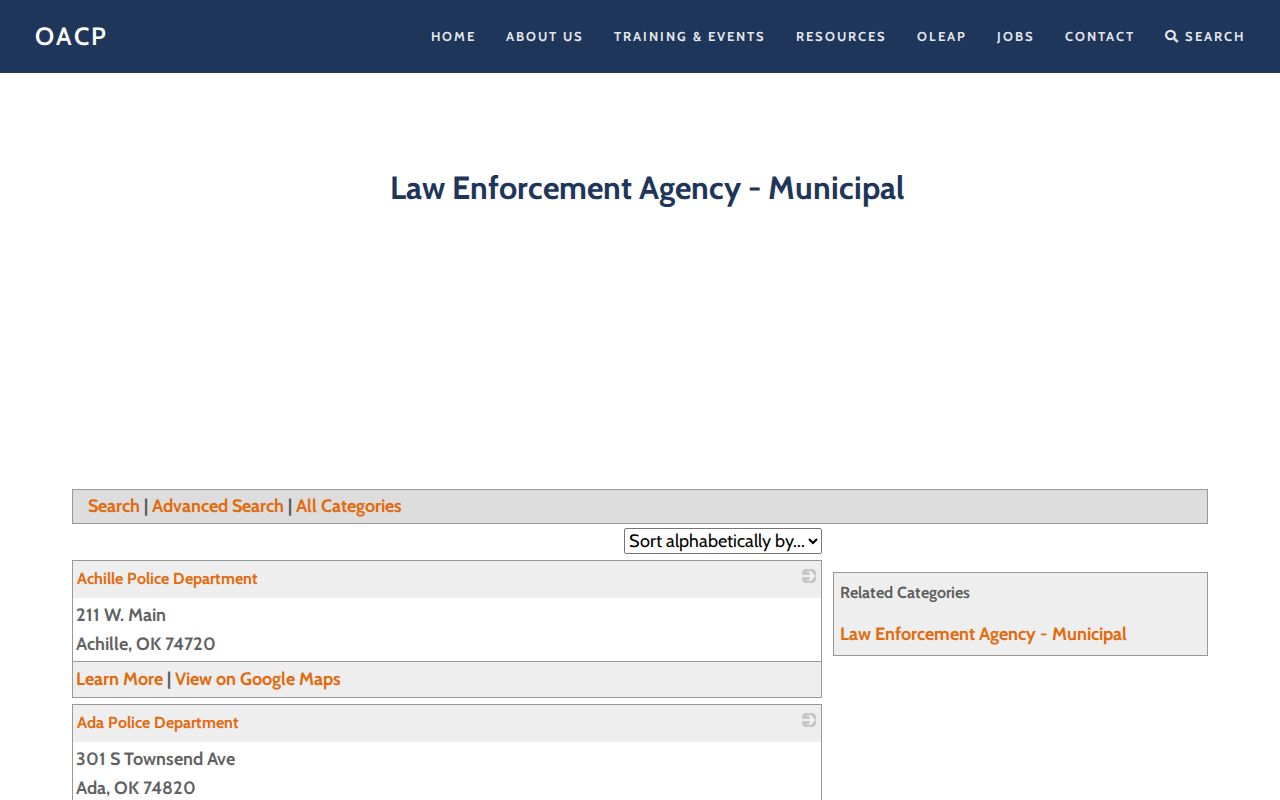Go to the Contact page
The image size is (1280, 800).
point(1099,36)
